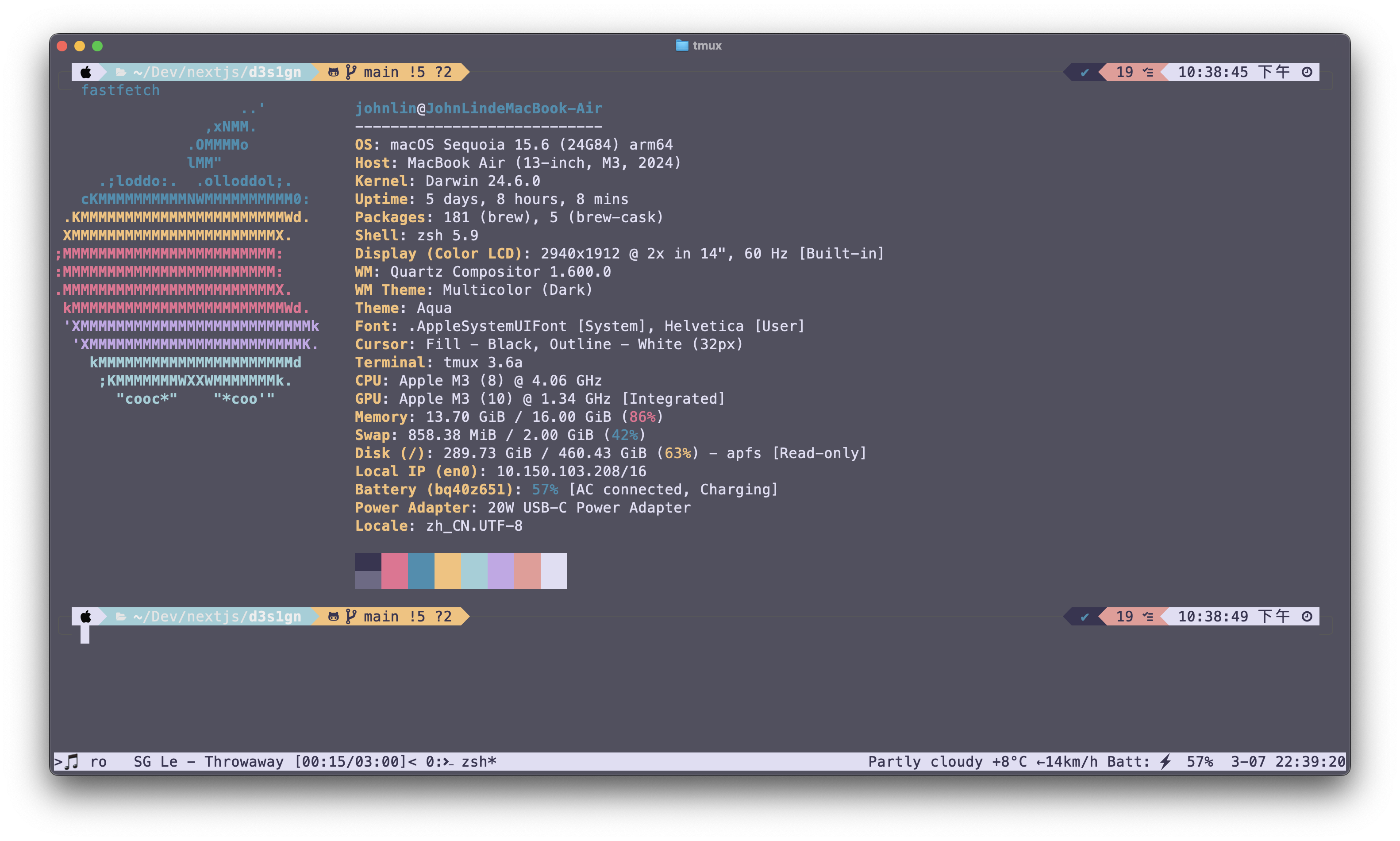Viewport: 1400px width, 841px height.
Task: Click the yellow color swatch in palette
Action: (x=447, y=571)
